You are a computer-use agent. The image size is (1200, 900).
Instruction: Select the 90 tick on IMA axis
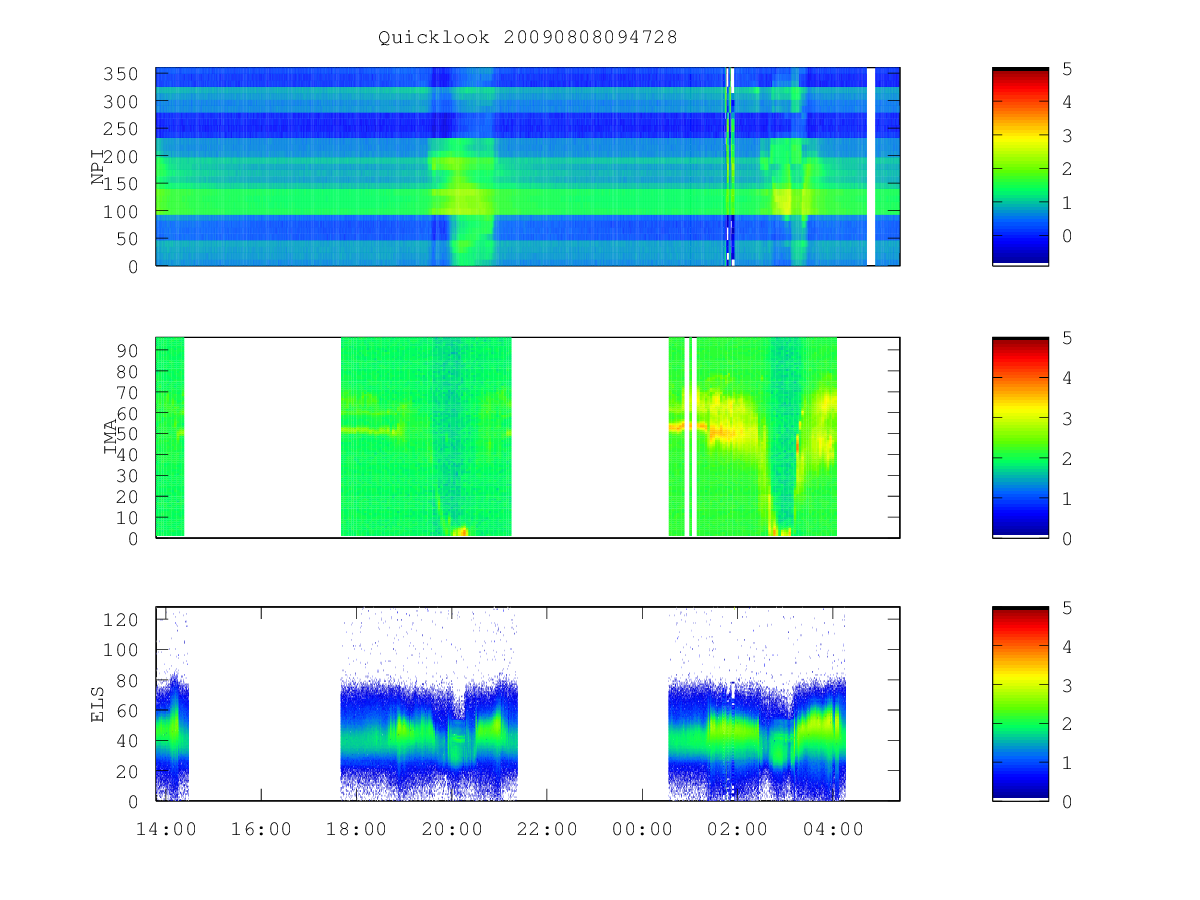[x=130, y=350]
